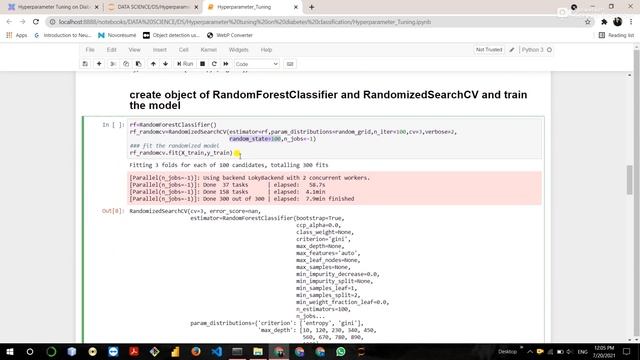Click into the RandomizedSearchCV code cell
The width and height of the screenshot is (640, 360).
(x=335, y=139)
